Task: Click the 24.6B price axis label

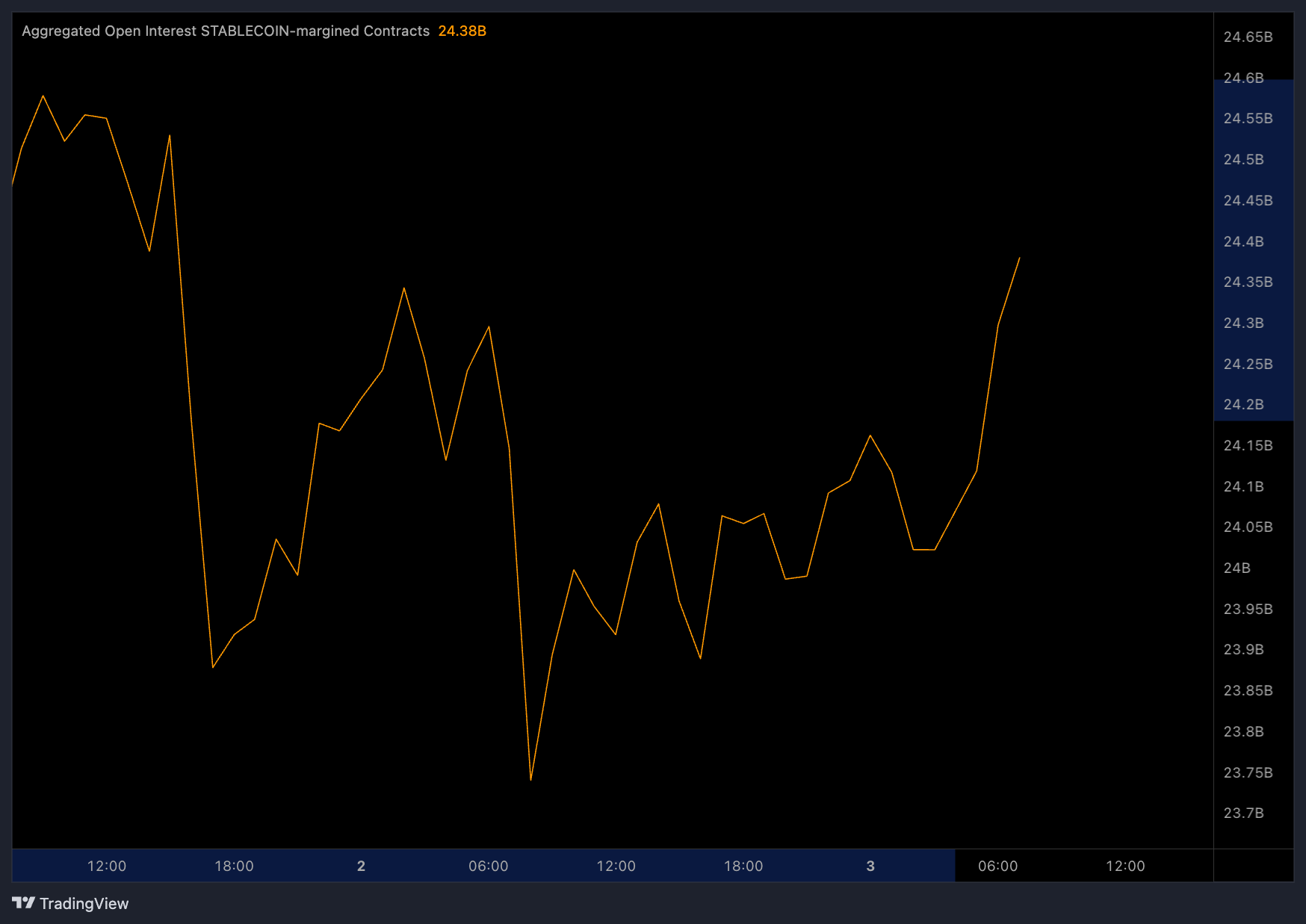Action: click(x=1243, y=78)
